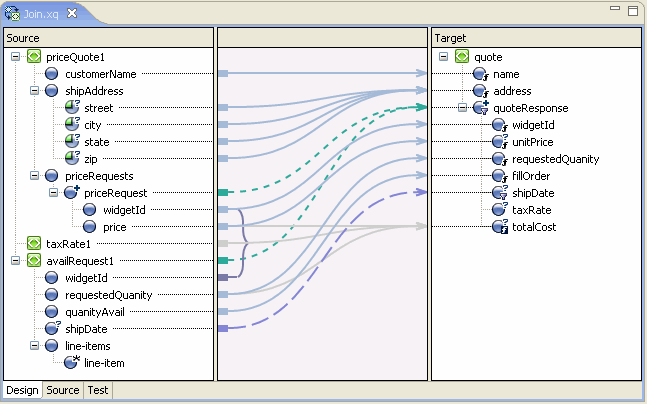The image size is (647, 404).
Task: Select the priceRequest green link handle
Action: pos(223,192)
